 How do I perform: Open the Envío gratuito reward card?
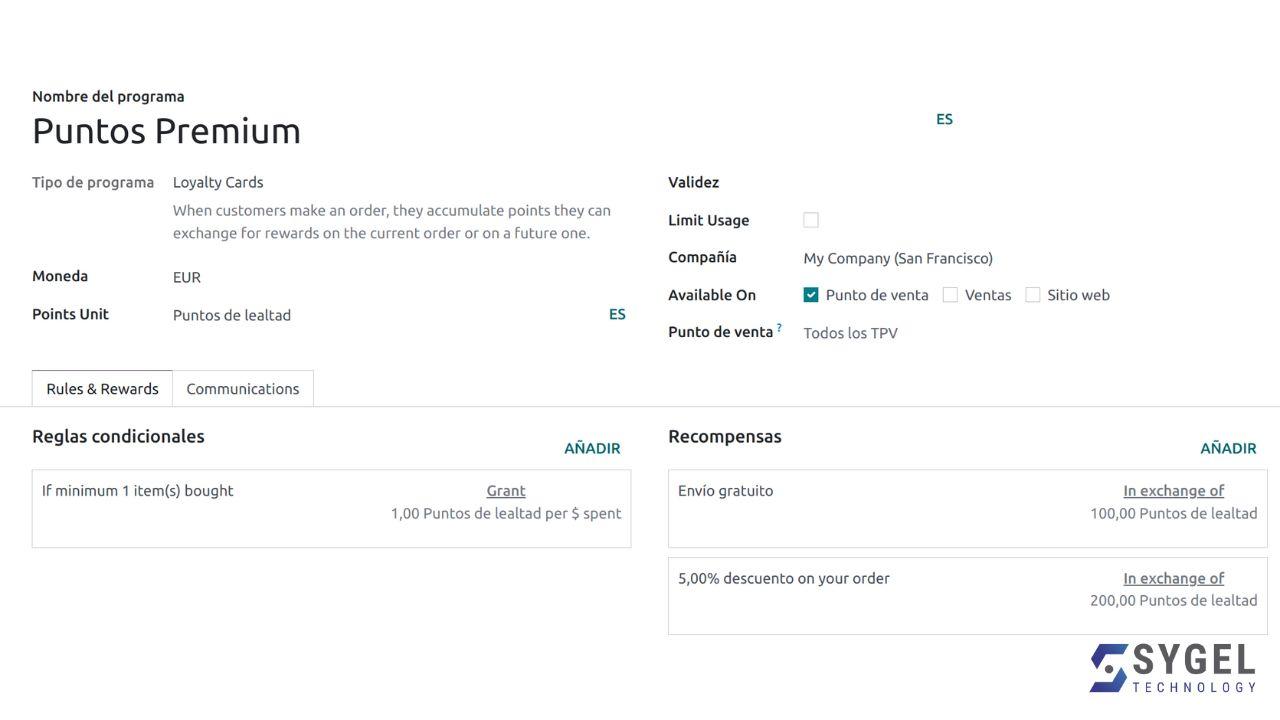[967, 508]
